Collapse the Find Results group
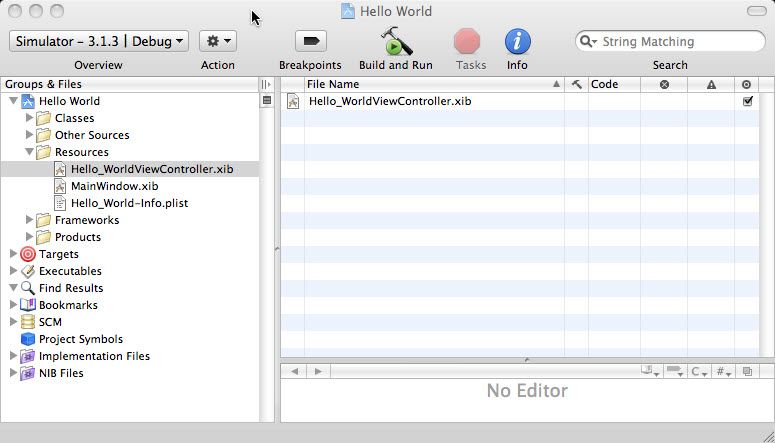775x443 pixels. pyautogui.click(x=13, y=288)
